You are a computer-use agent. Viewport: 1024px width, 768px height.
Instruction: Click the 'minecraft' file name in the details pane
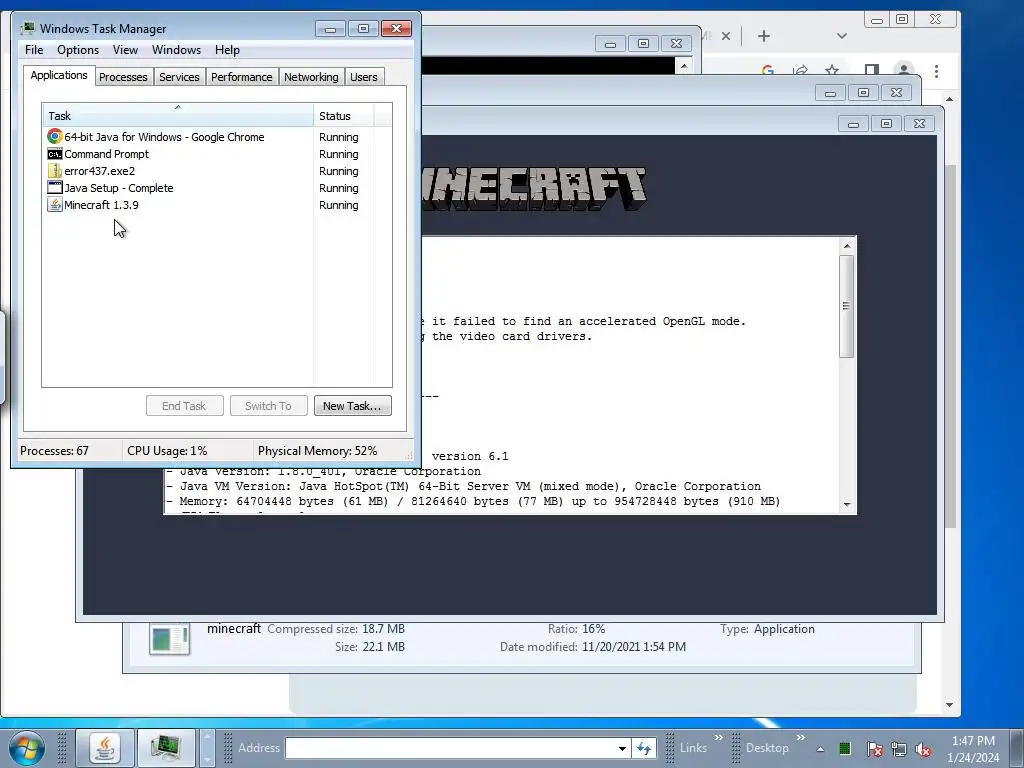click(x=234, y=628)
